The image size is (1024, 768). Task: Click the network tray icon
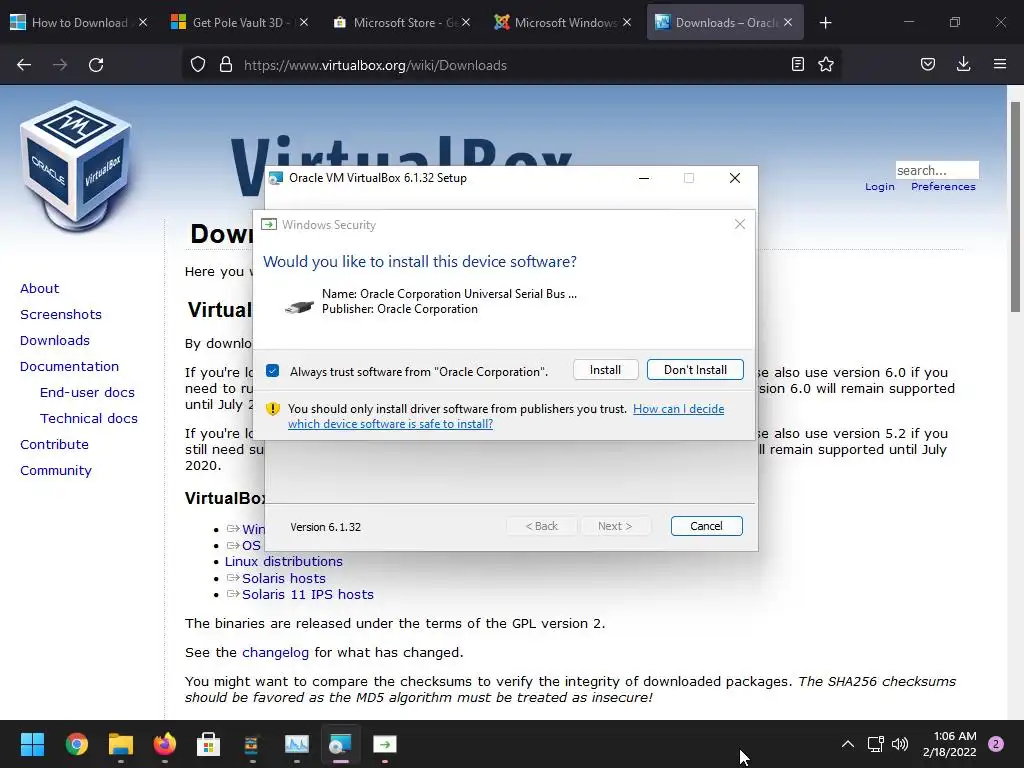(875, 744)
